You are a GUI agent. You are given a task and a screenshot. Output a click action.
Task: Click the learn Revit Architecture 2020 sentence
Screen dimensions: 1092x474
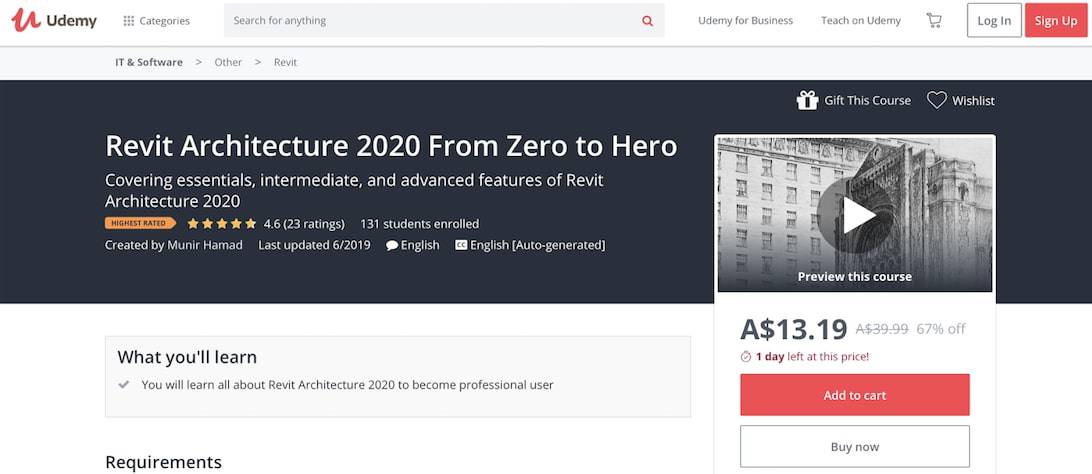tap(348, 384)
